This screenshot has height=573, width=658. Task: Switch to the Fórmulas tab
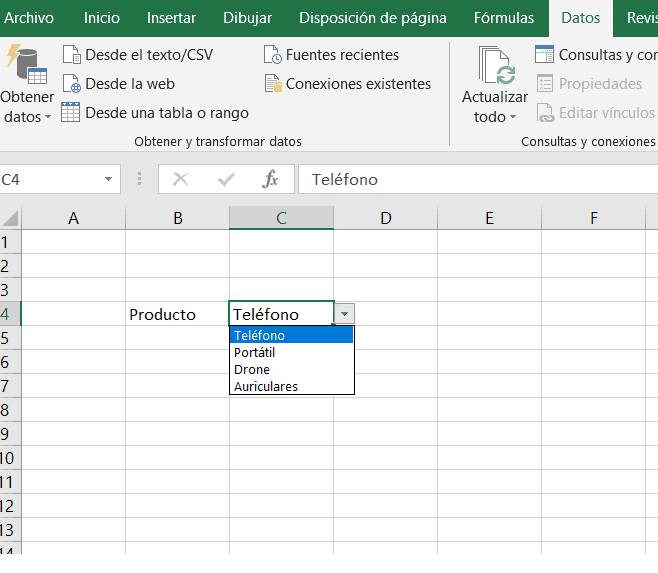pyautogui.click(x=504, y=18)
